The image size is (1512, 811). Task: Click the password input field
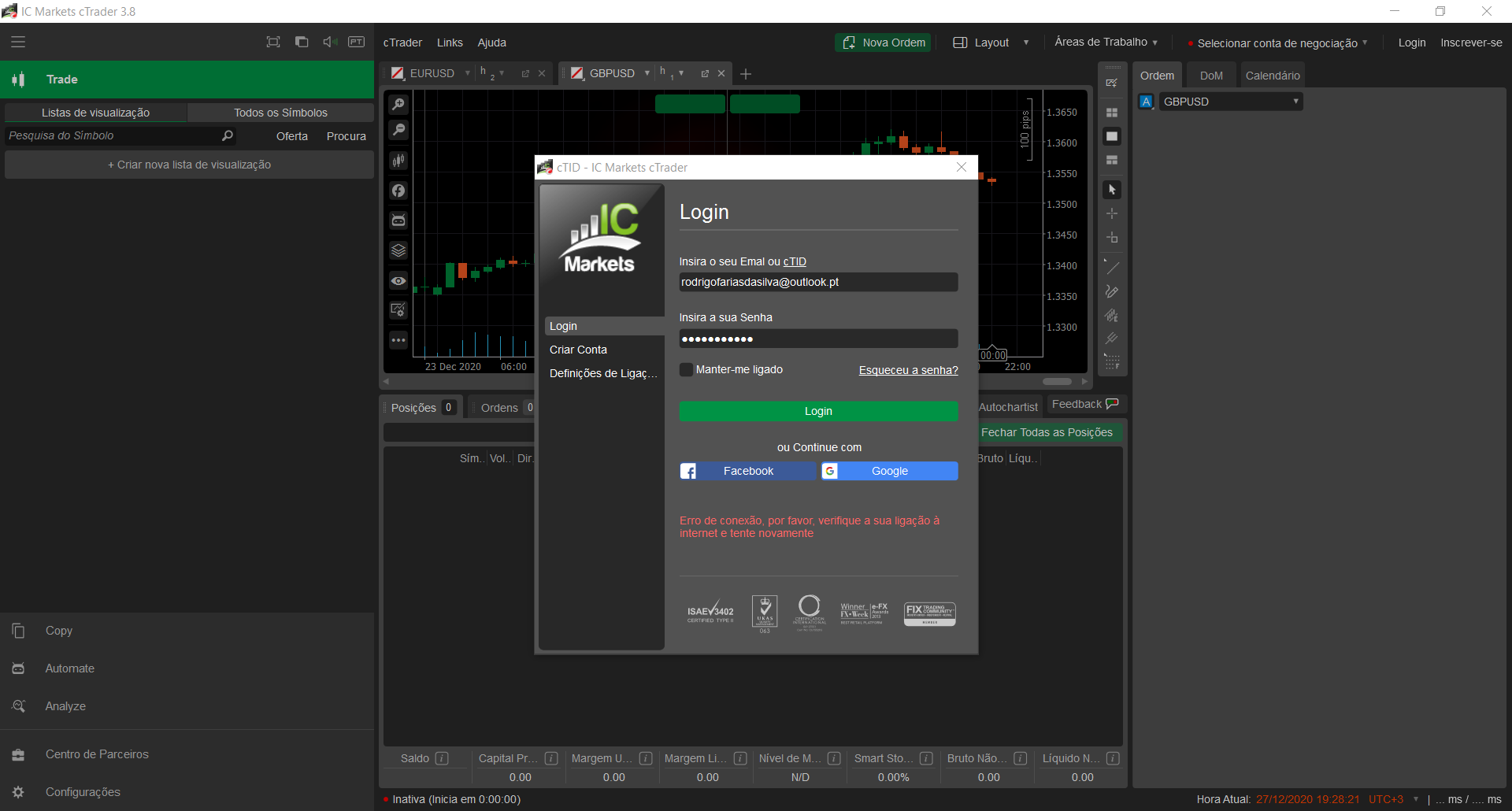tap(818, 339)
